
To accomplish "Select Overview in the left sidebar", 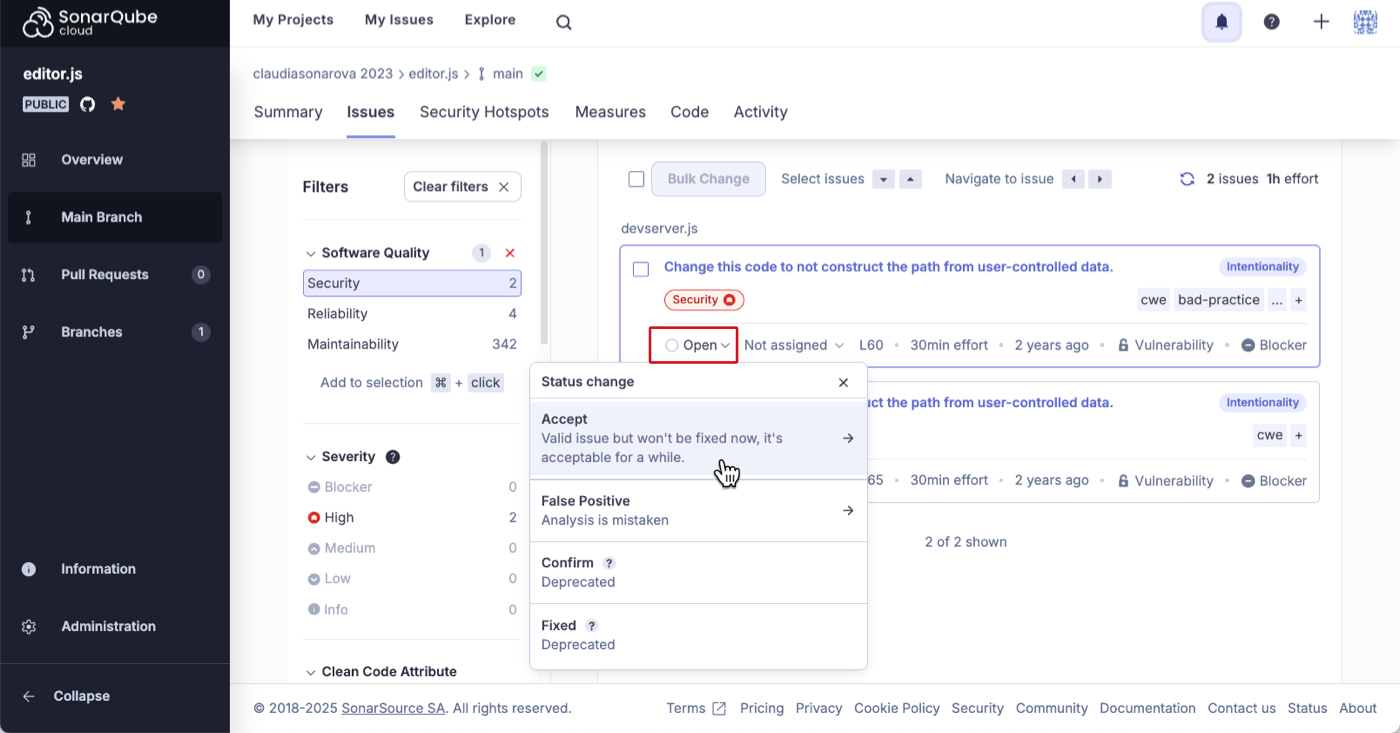I will click(91, 159).
